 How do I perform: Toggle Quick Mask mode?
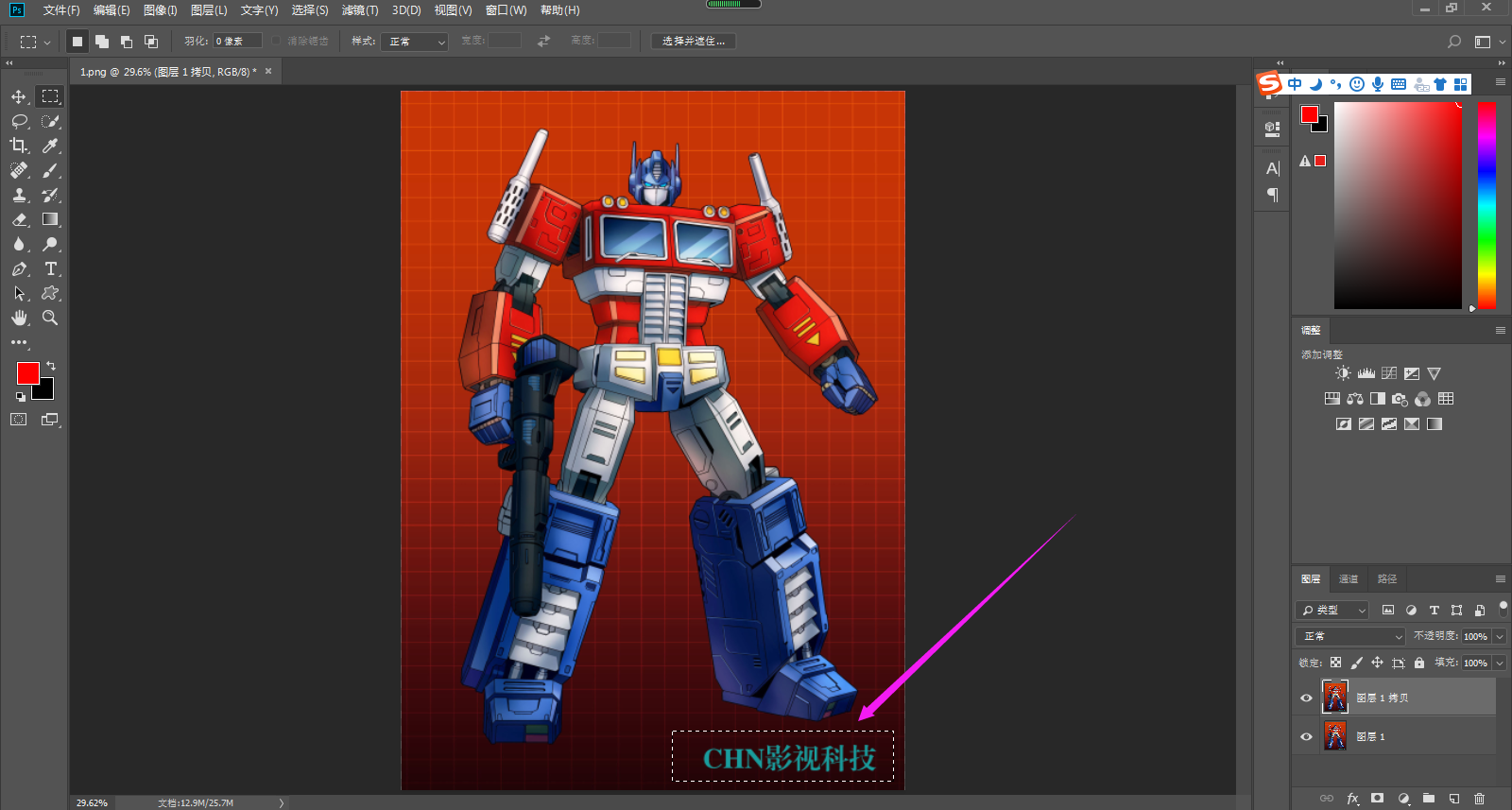click(19, 420)
